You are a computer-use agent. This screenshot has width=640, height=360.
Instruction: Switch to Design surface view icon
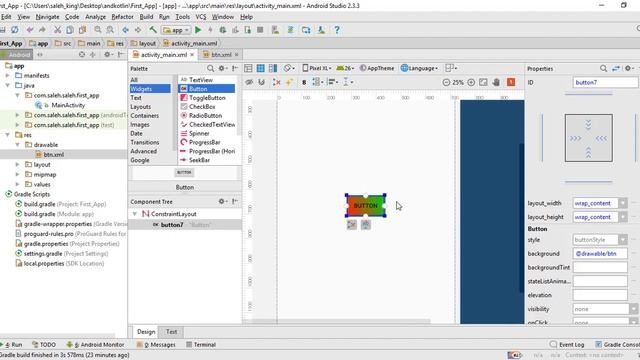click(248, 68)
